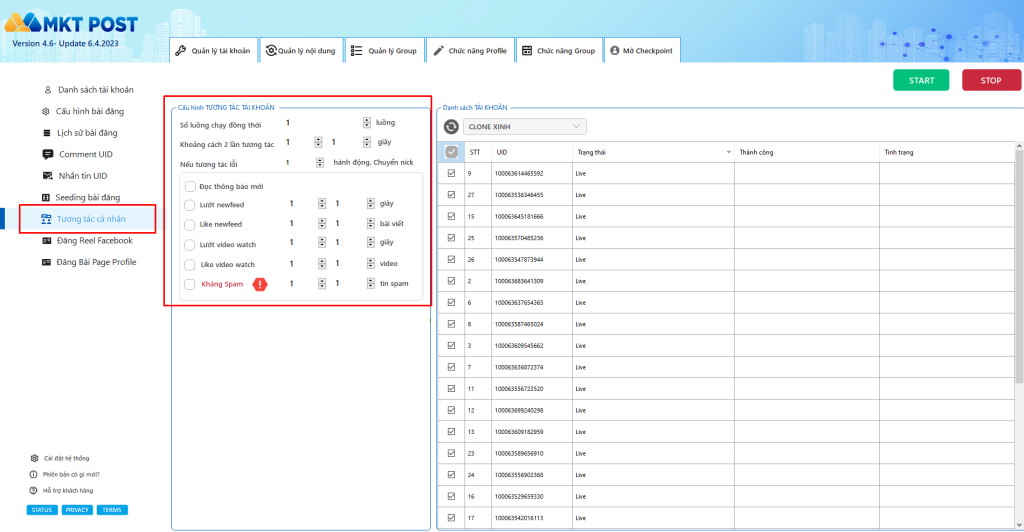The width and height of the screenshot is (1024, 532).
Task: Click the Lịch sử bài đăng list icon
Action: coord(46,133)
